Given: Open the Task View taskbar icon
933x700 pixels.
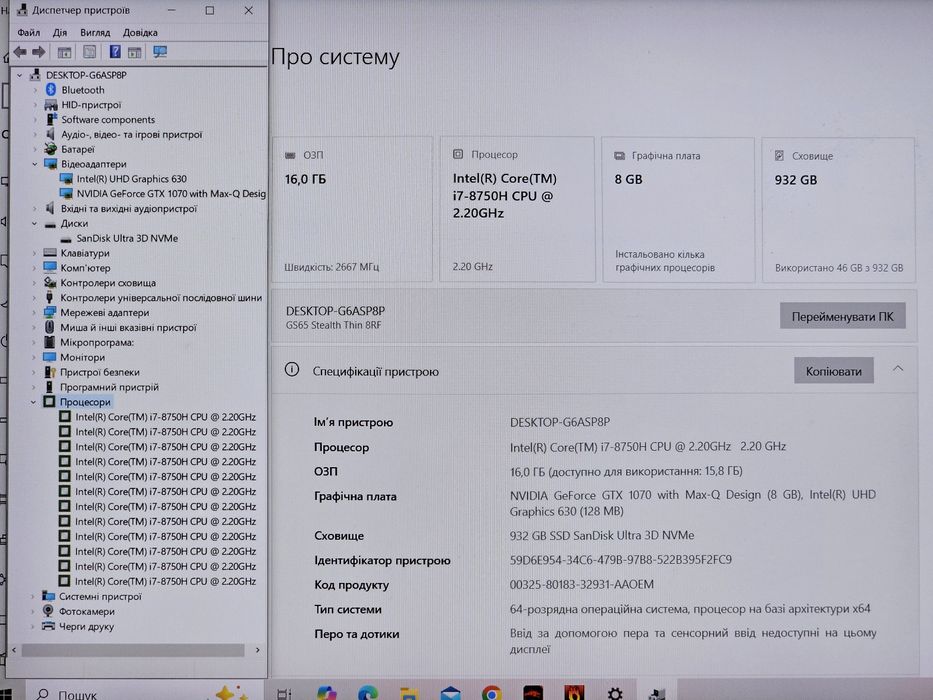Looking at the screenshot, I should [x=284, y=693].
